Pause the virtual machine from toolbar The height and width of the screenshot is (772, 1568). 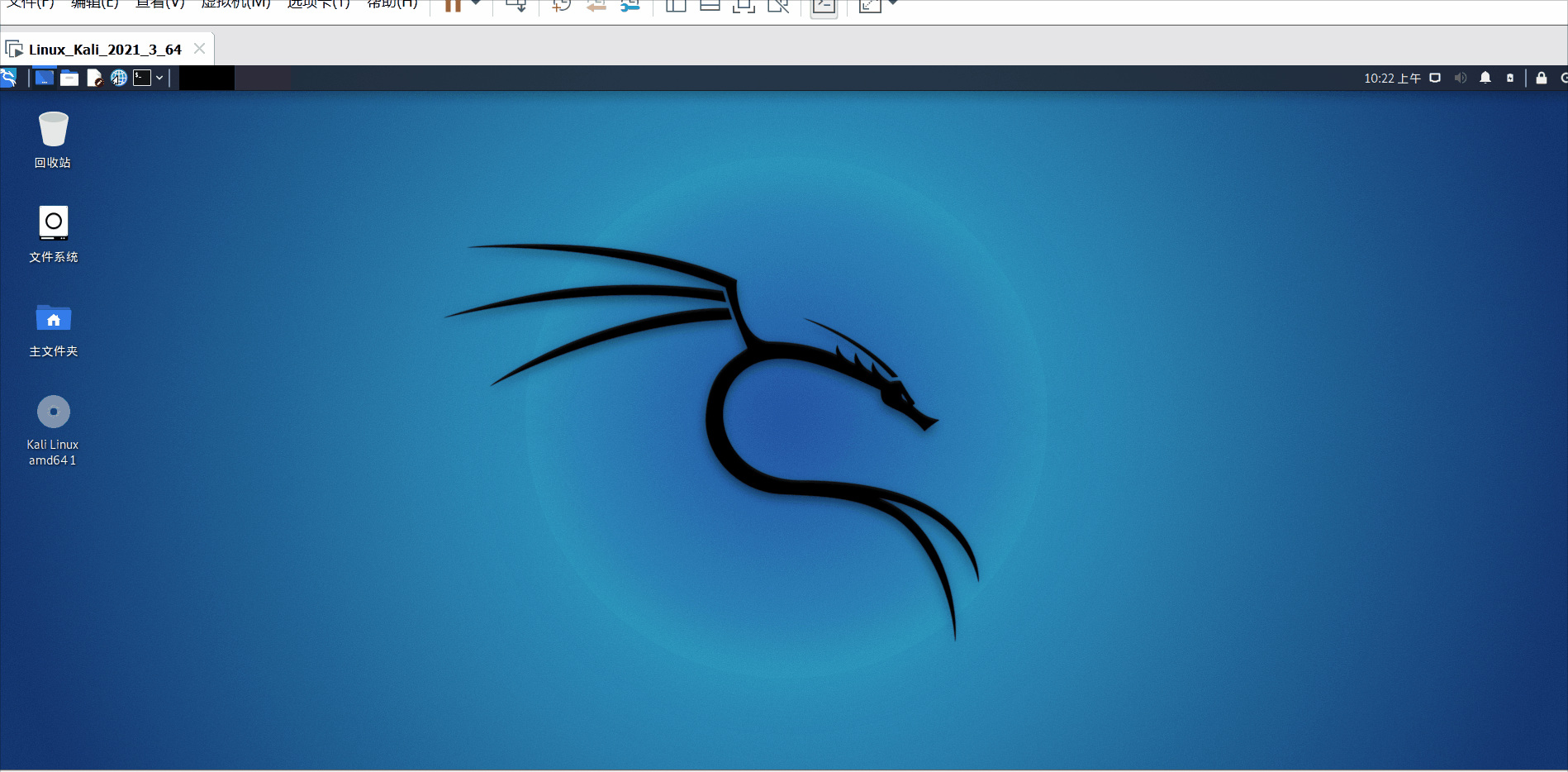coord(453,5)
